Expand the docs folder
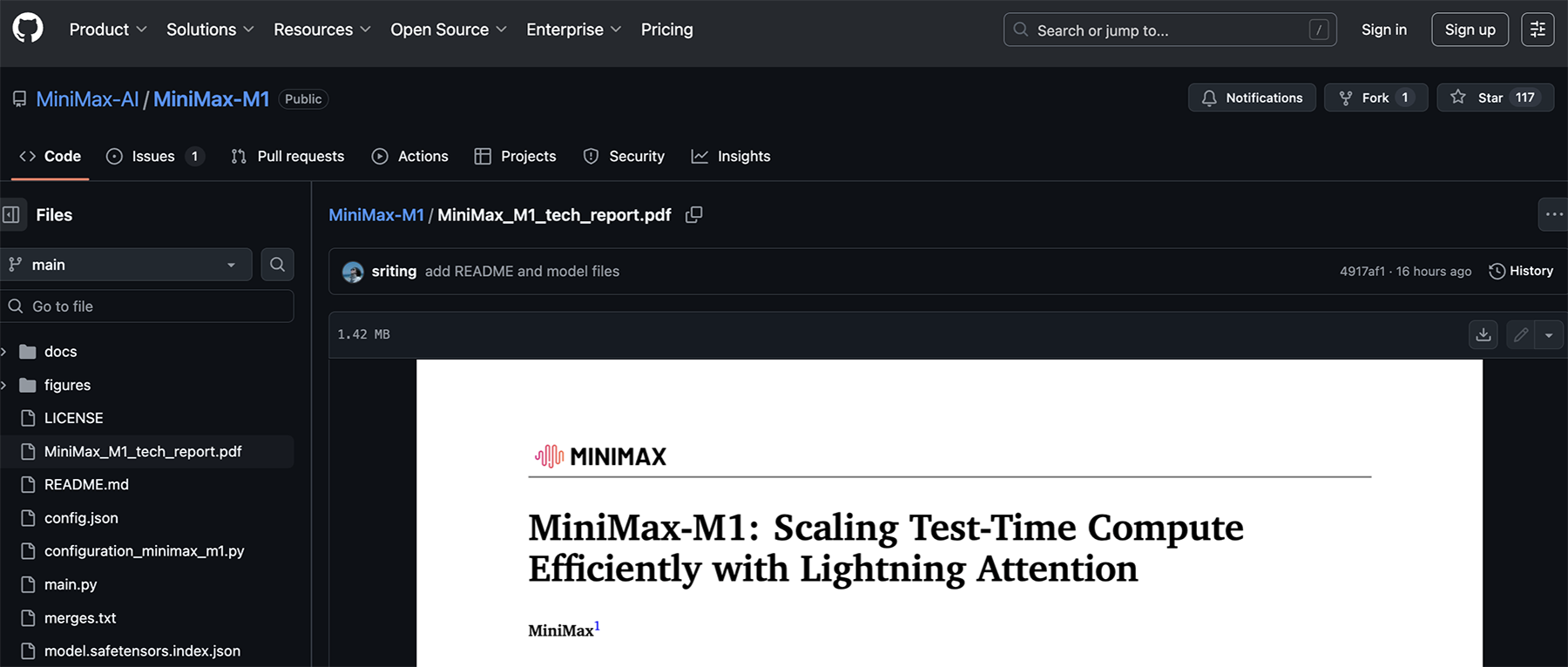Screen dimensions: 1568x667 [x=4, y=352]
